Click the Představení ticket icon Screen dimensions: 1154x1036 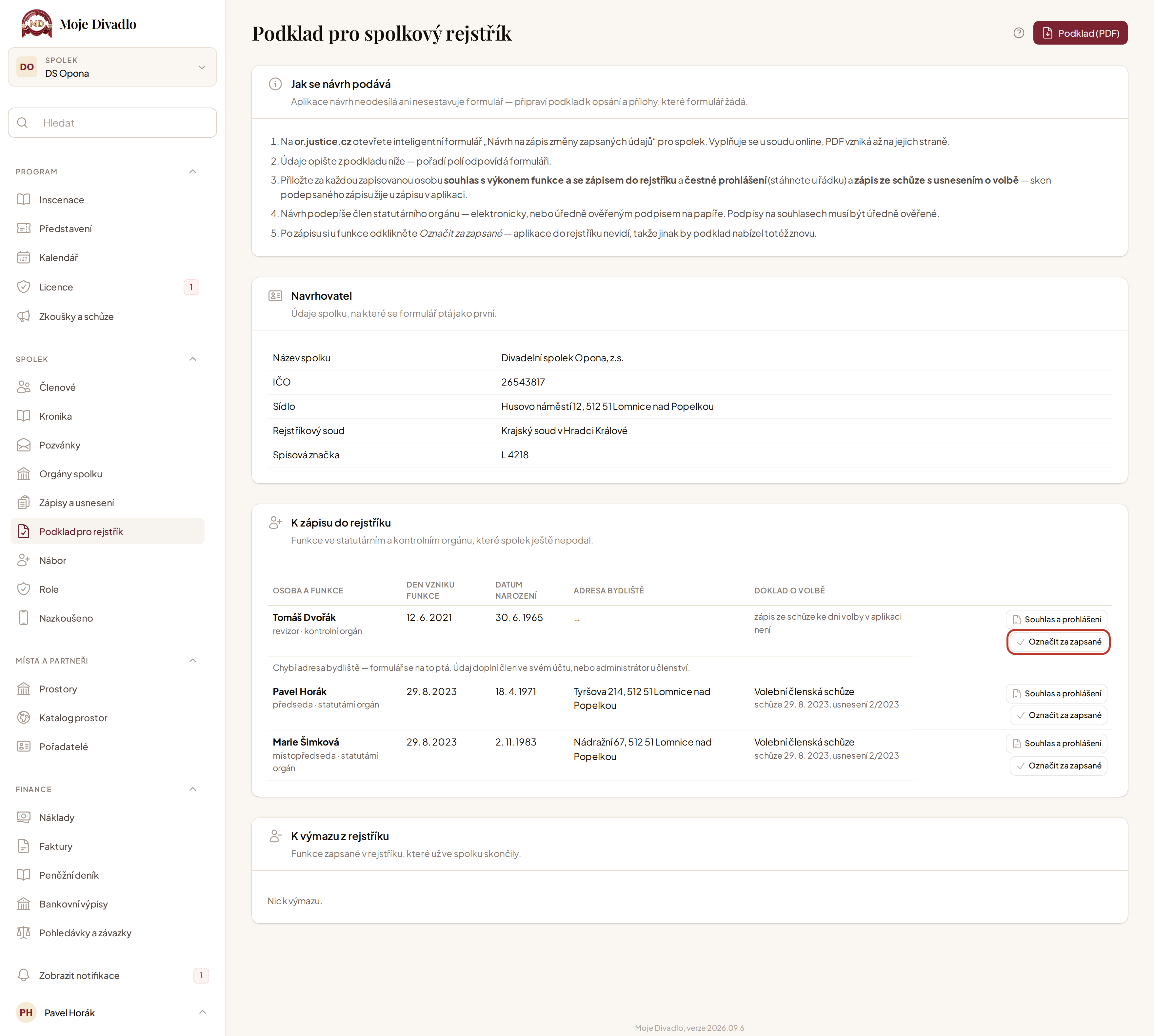pyautogui.click(x=23, y=228)
